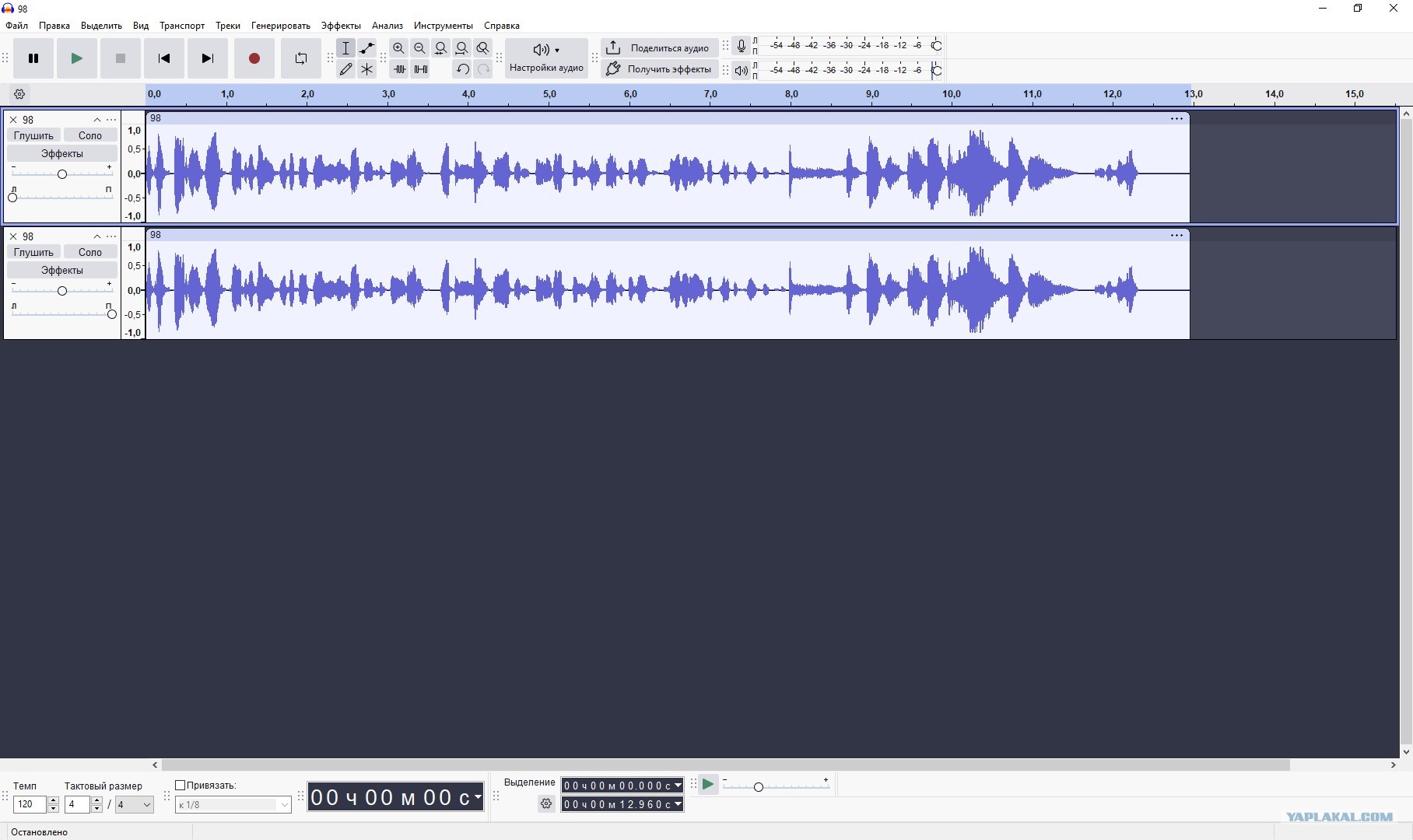This screenshot has width=1413, height=840.
Task: Open the Файл menu
Action: click(x=17, y=26)
